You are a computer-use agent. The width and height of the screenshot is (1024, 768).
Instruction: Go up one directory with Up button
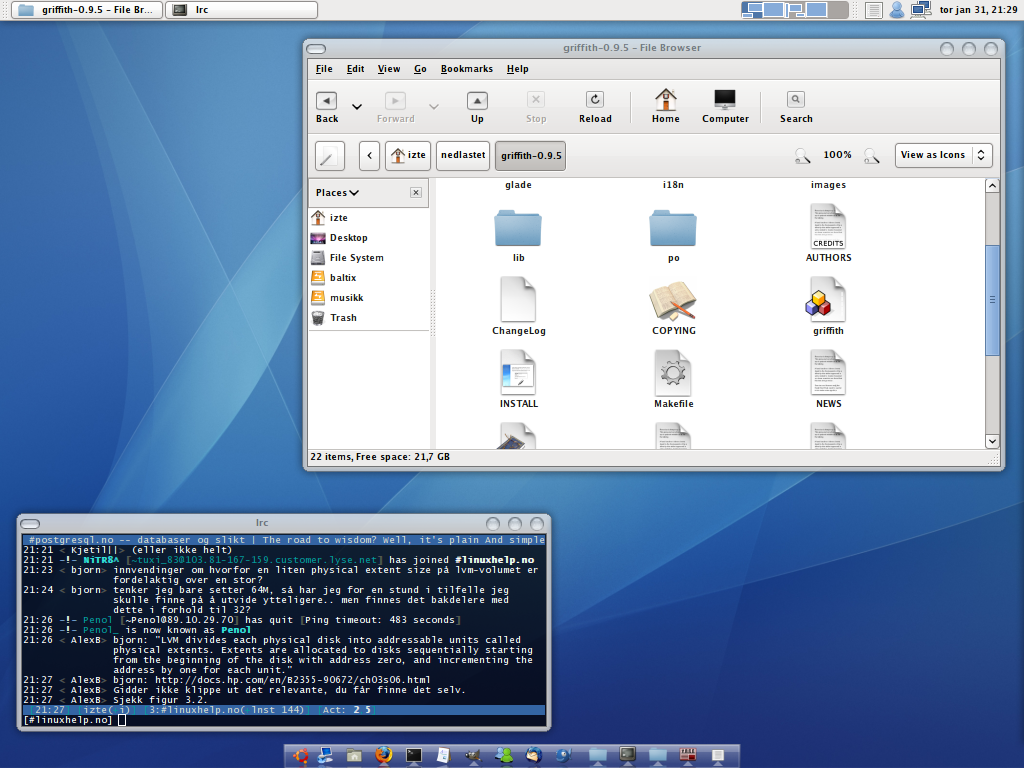(477, 107)
